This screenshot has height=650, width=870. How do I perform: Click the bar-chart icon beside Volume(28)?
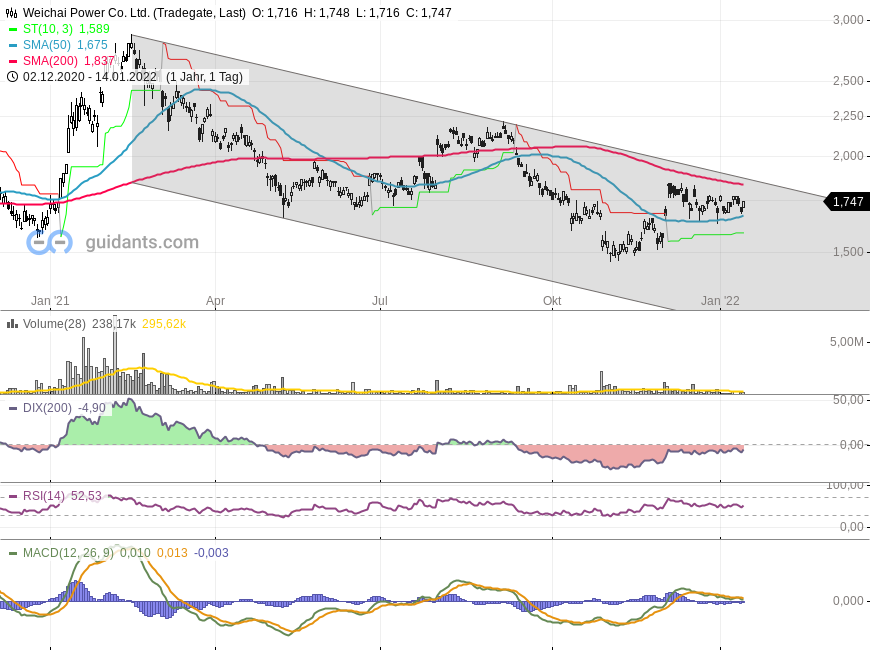[x=12, y=324]
